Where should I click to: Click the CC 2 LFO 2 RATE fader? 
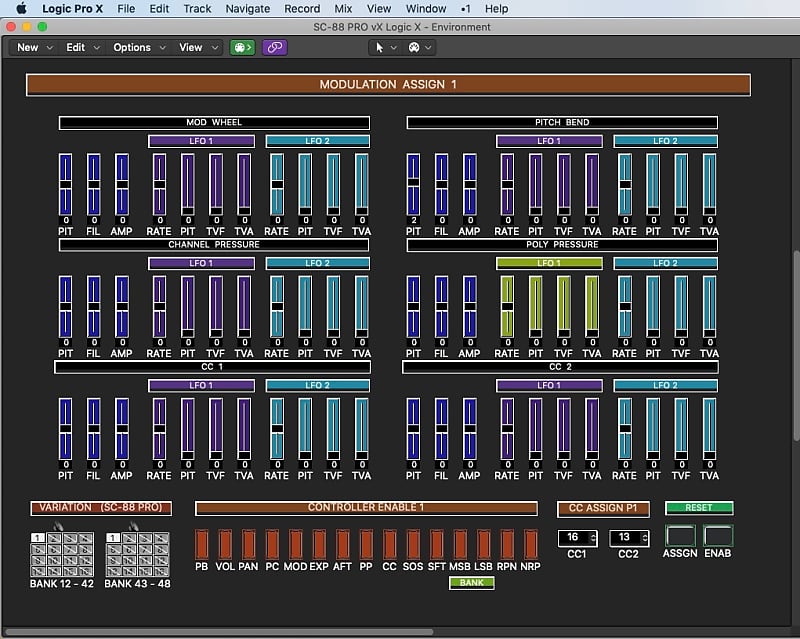pyautogui.click(x=626, y=429)
